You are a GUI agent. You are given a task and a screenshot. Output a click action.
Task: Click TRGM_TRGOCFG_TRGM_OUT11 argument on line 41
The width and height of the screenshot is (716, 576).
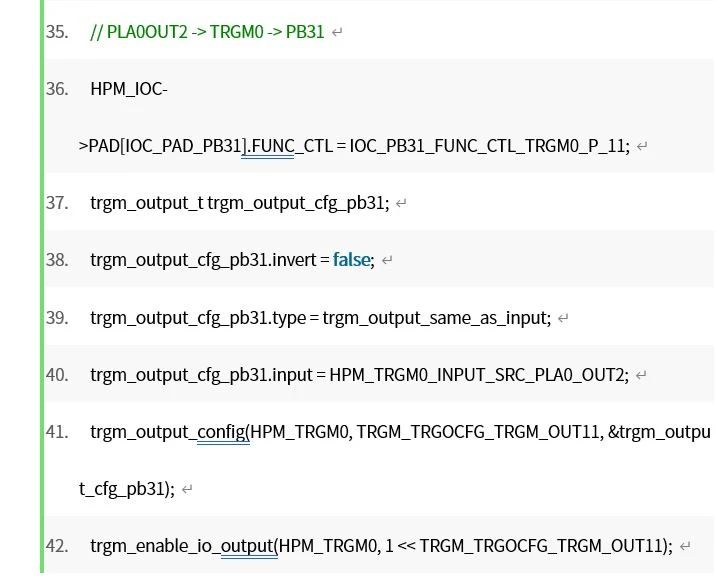pos(478,432)
